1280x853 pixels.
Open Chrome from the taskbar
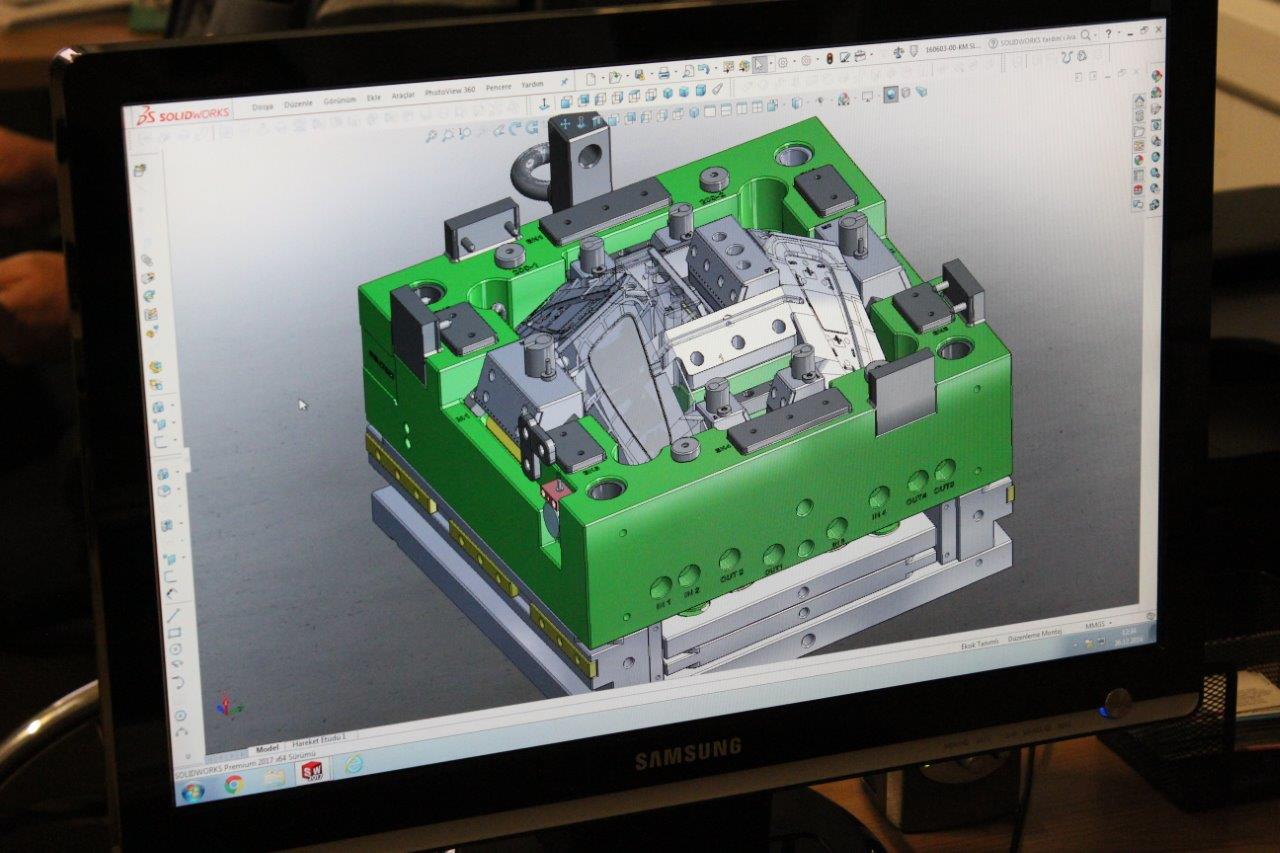(234, 784)
